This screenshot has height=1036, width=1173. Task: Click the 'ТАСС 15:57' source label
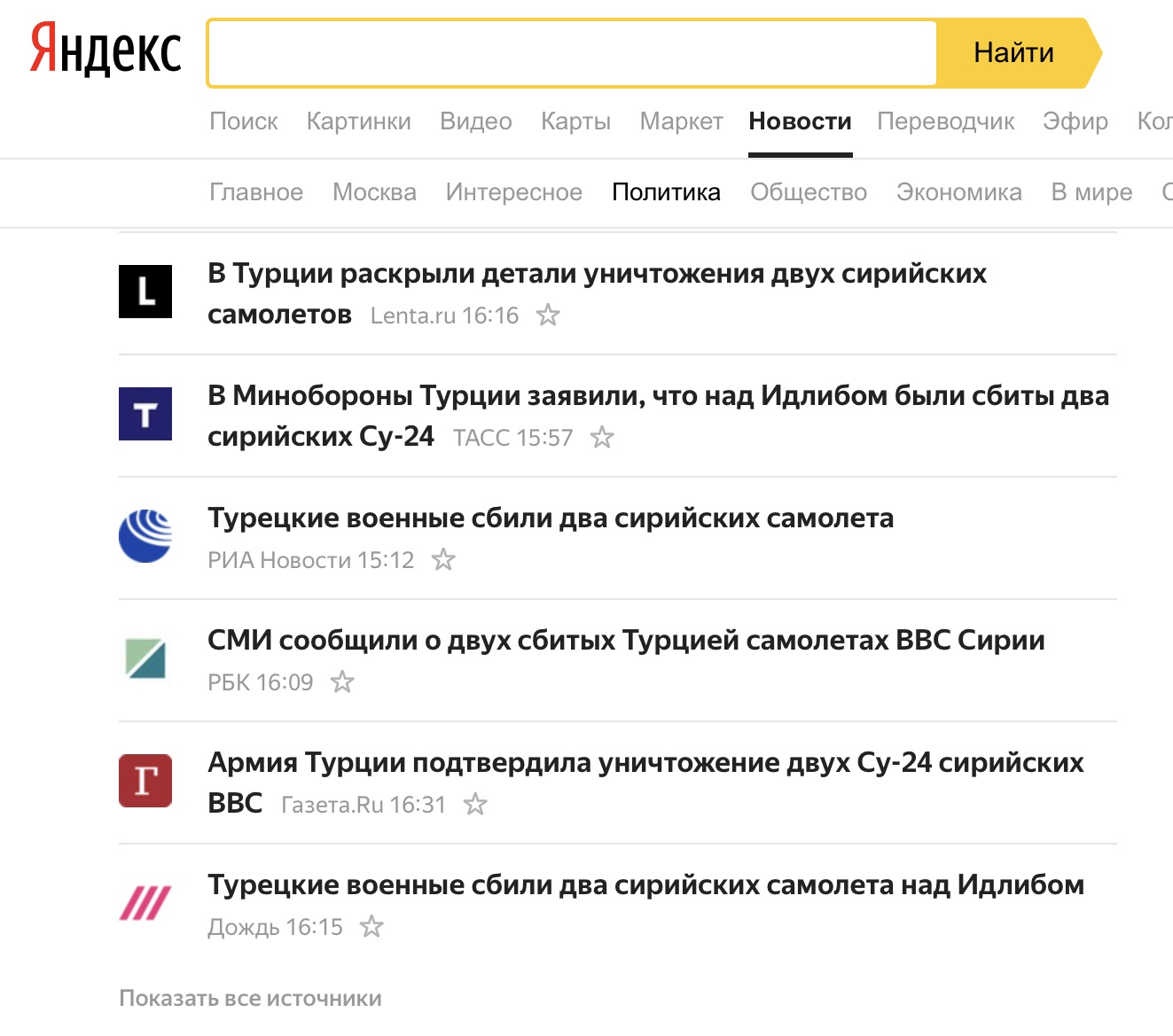pos(512,438)
